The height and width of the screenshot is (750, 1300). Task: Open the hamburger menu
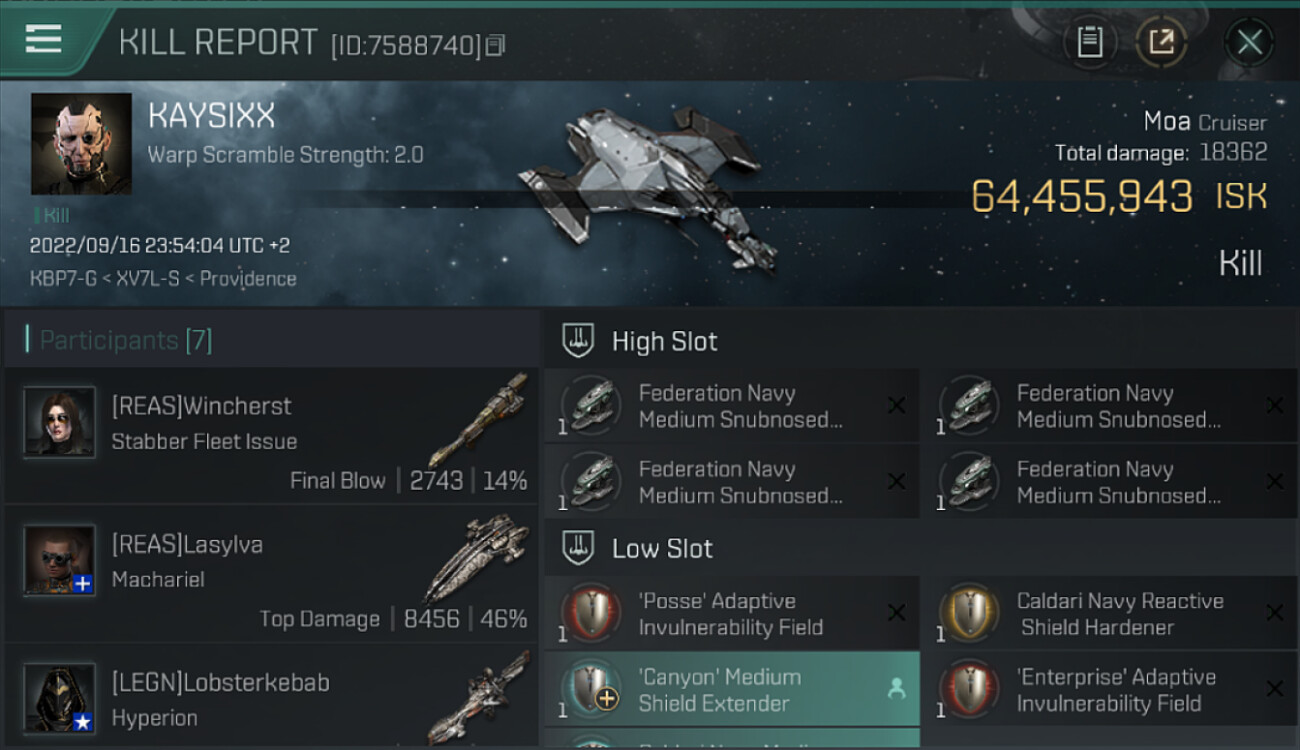click(x=44, y=40)
